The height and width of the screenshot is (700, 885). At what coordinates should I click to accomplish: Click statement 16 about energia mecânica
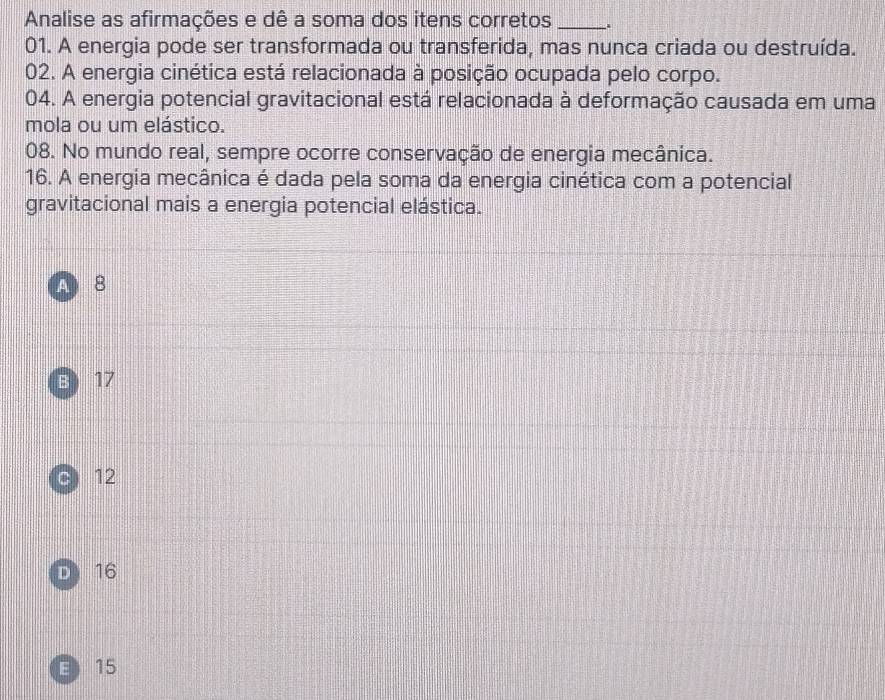[x=409, y=193]
